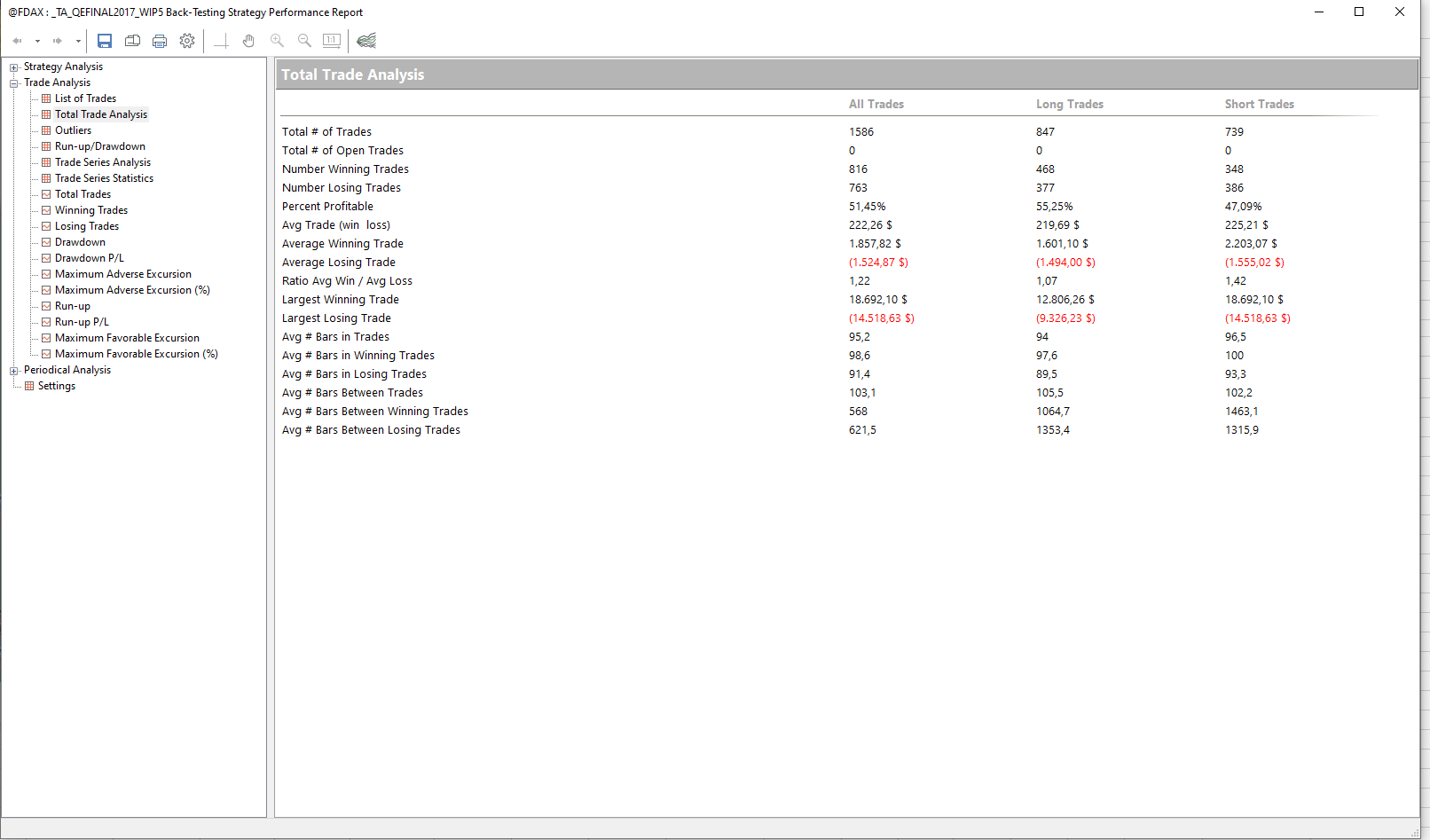Open settings via the gear icon

[187, 41]
